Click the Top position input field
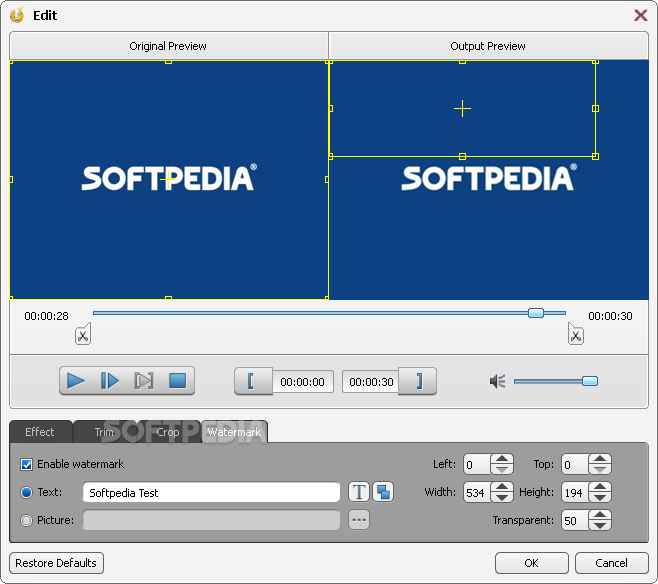Screen dimensions: 658x584 point(575,464)
